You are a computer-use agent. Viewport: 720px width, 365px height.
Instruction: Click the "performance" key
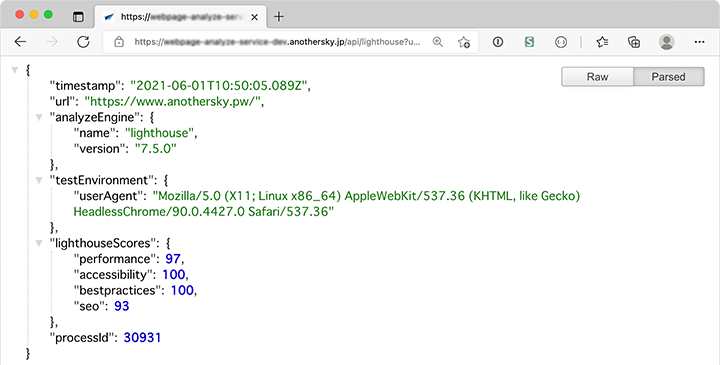[115, 259]
